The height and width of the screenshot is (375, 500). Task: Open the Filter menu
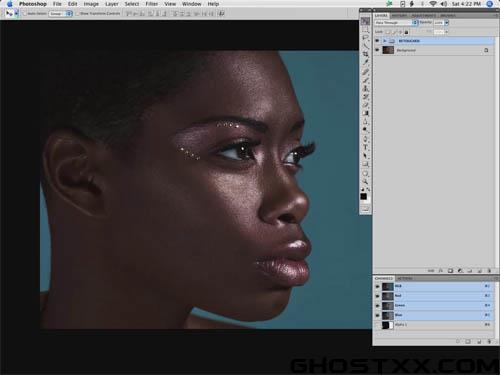click(152, 4)
